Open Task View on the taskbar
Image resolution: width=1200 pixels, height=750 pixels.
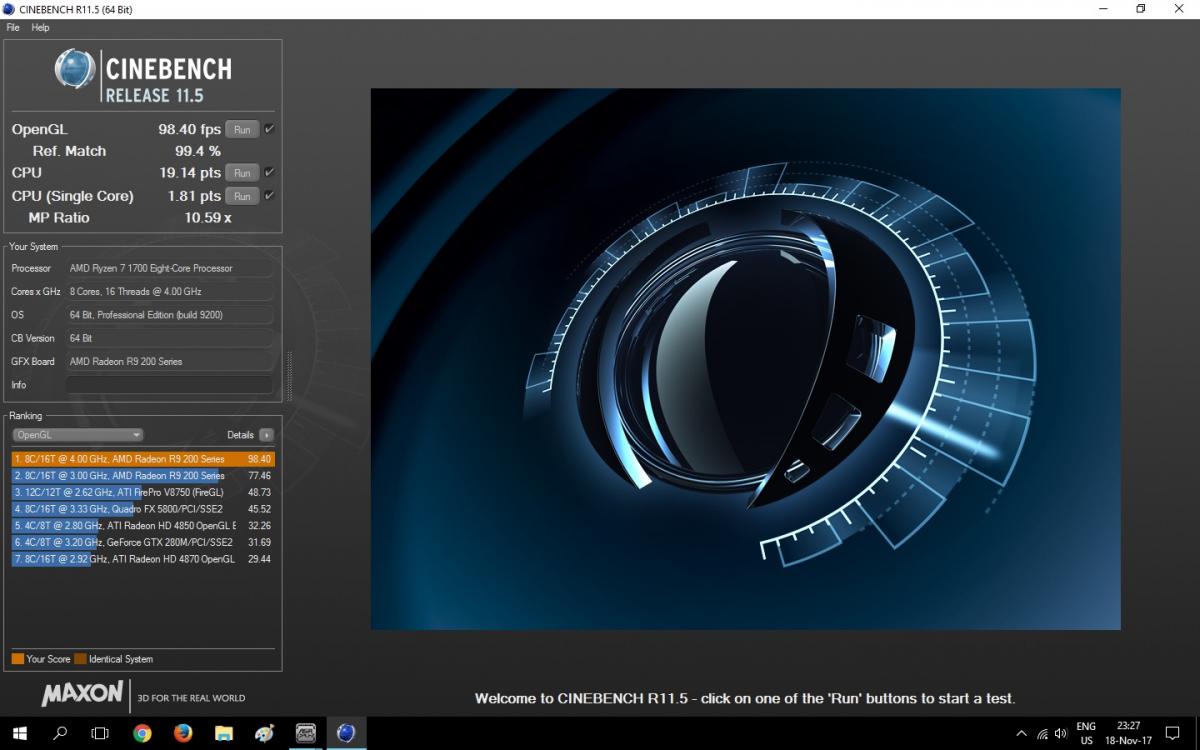[x=100, y=733]
